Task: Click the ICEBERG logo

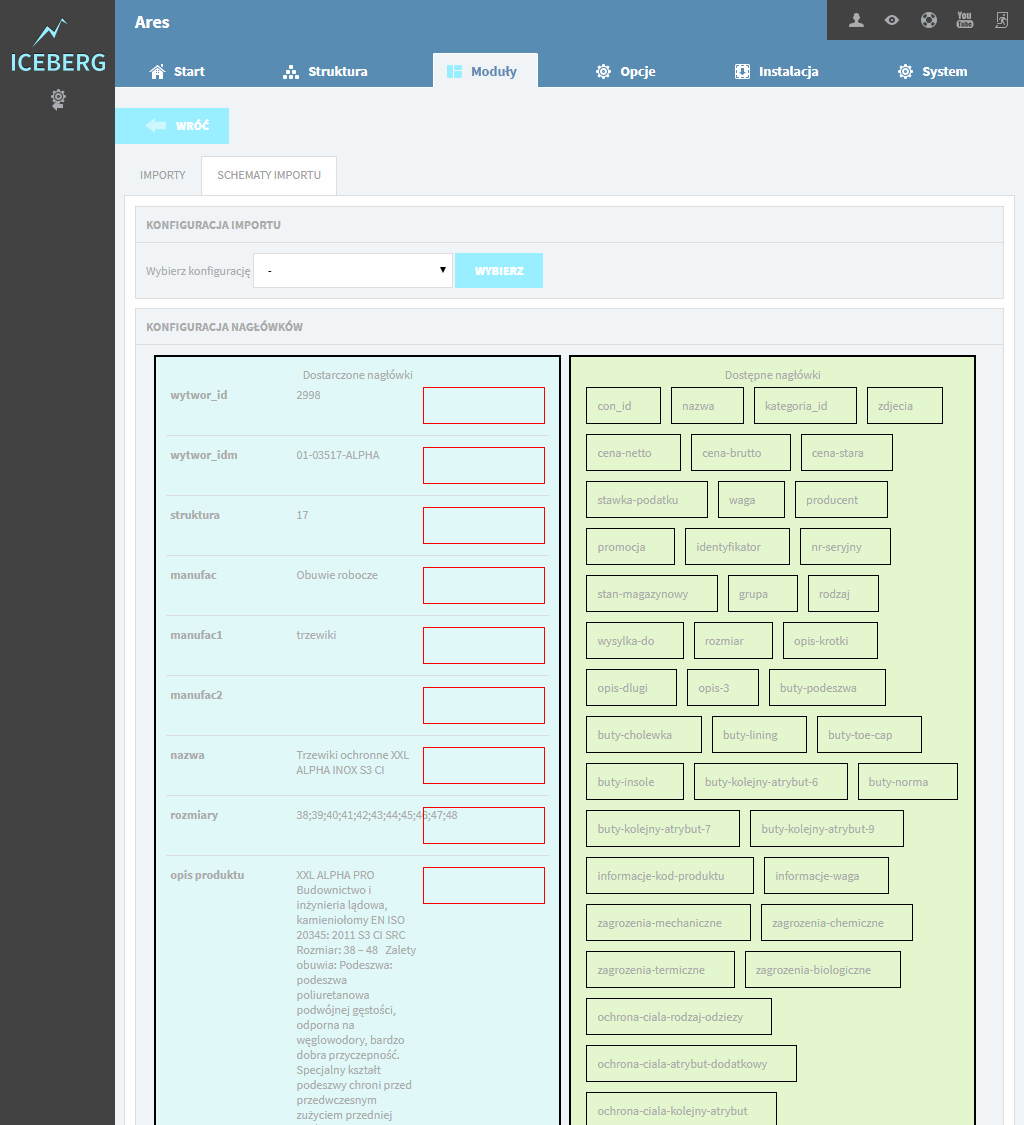Action: point(58,47)
